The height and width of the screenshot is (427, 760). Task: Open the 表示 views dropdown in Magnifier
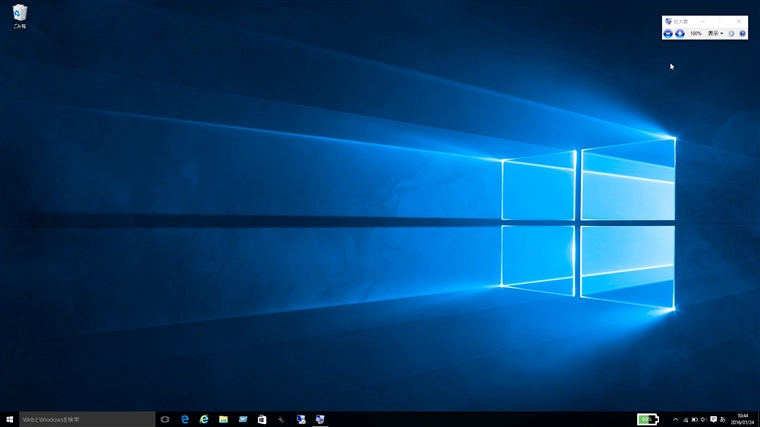(715, 33)
